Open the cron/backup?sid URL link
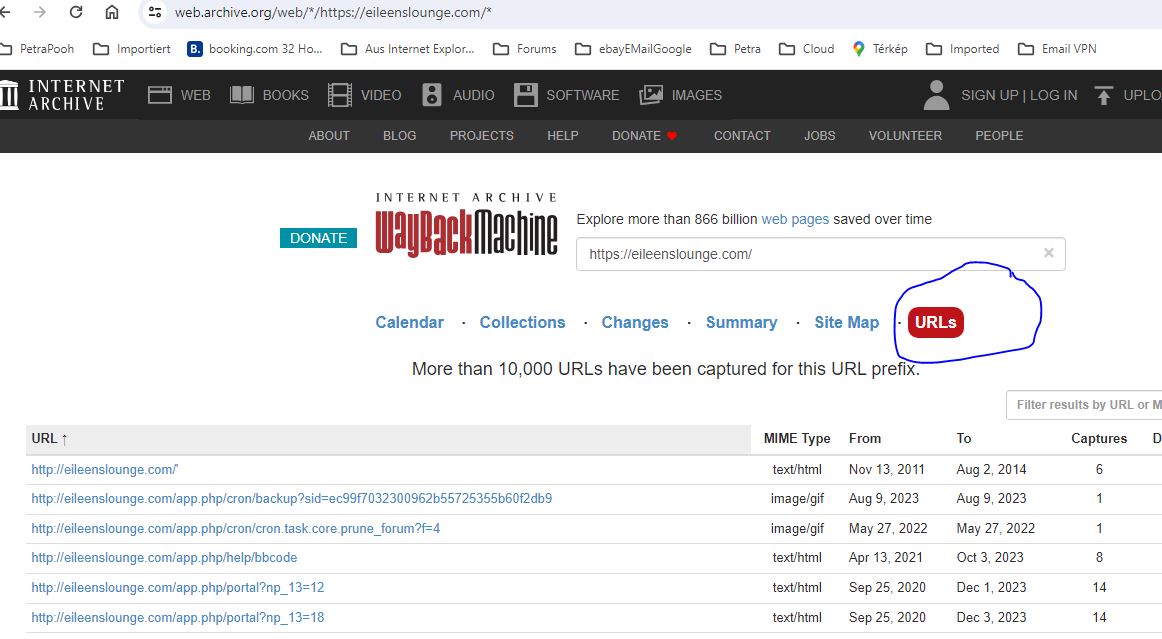This screenshot has height=639, width=1162. 291,499
